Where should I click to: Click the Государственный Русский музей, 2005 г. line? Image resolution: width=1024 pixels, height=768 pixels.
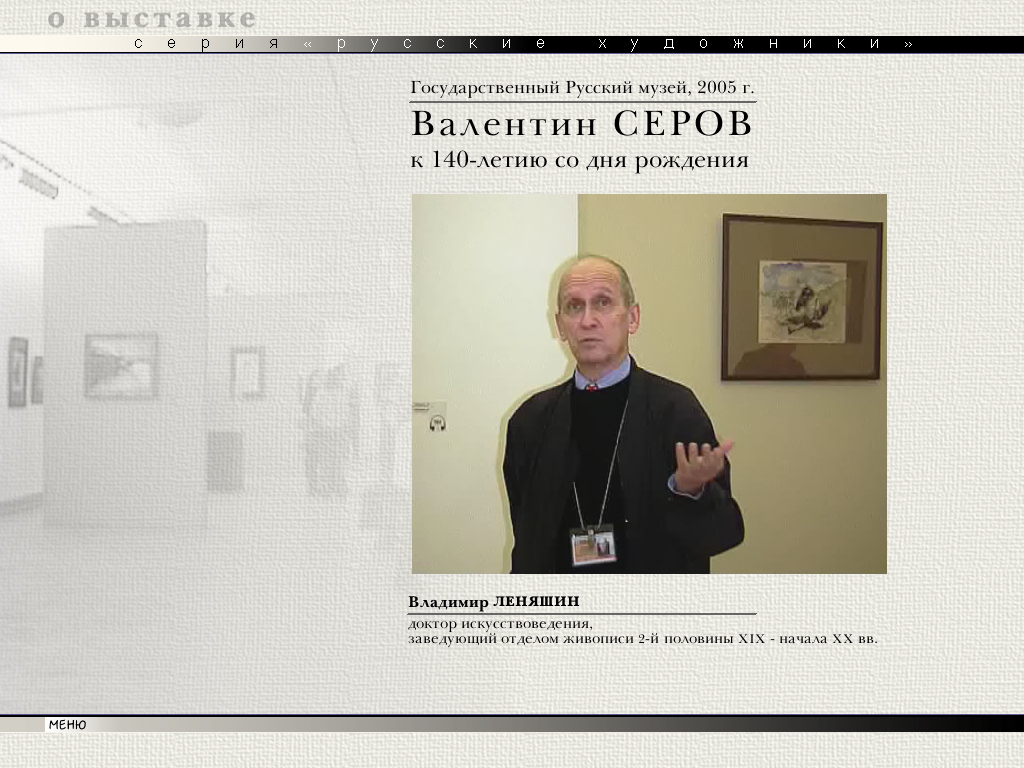click(x=582, y=88)
